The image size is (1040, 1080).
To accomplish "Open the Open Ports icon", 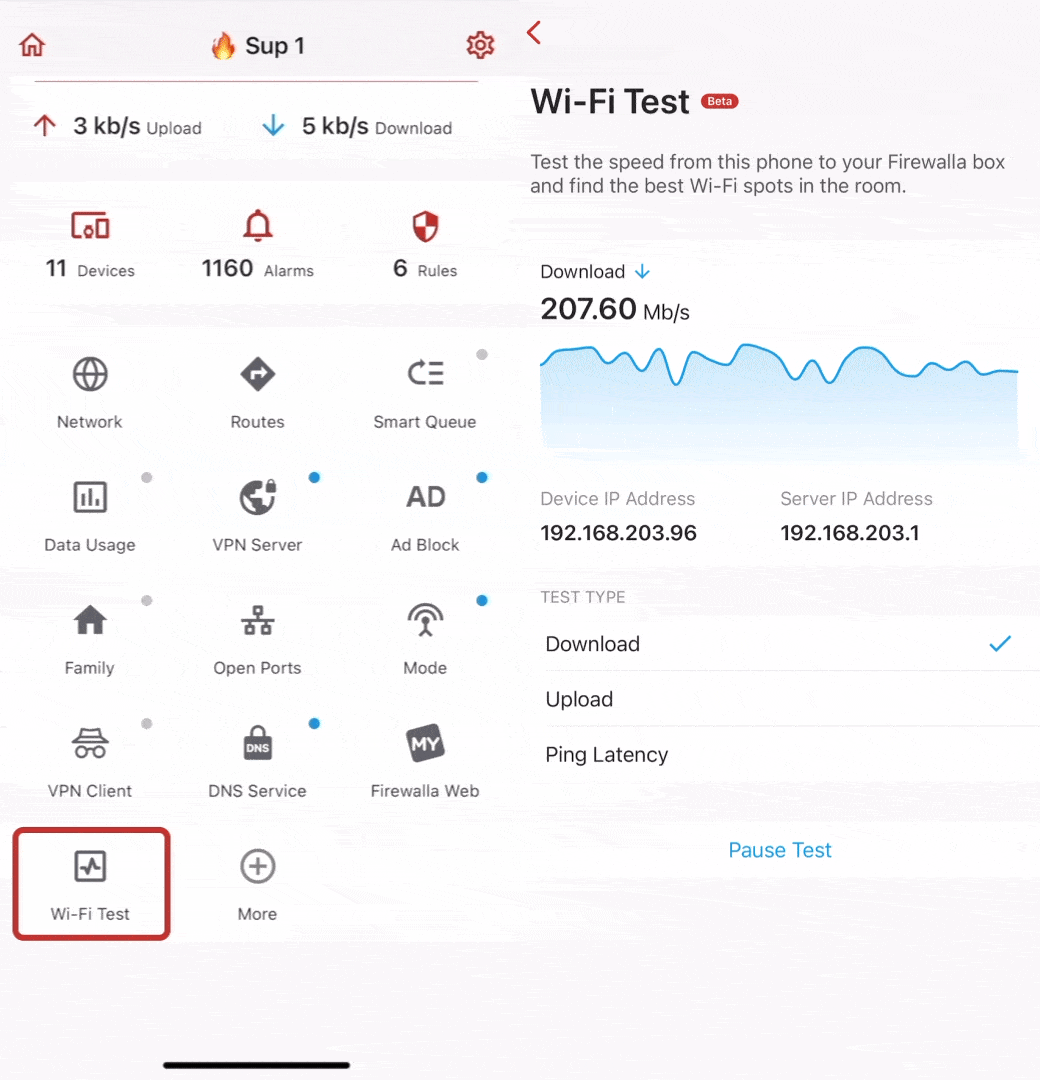I will (x=258, y=621).
